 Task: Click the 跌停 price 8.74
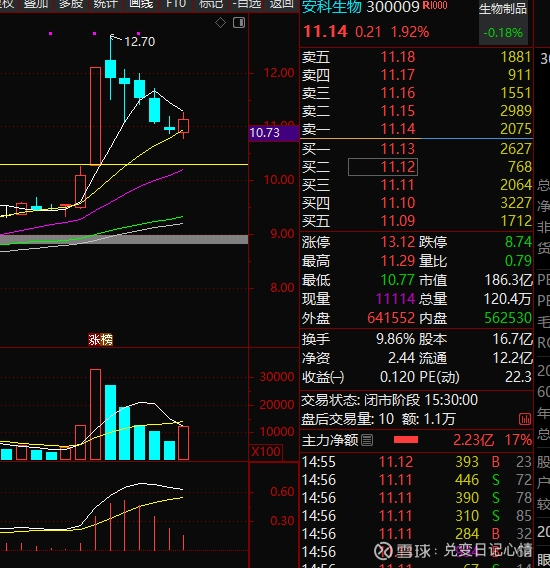tap(518, 242)
